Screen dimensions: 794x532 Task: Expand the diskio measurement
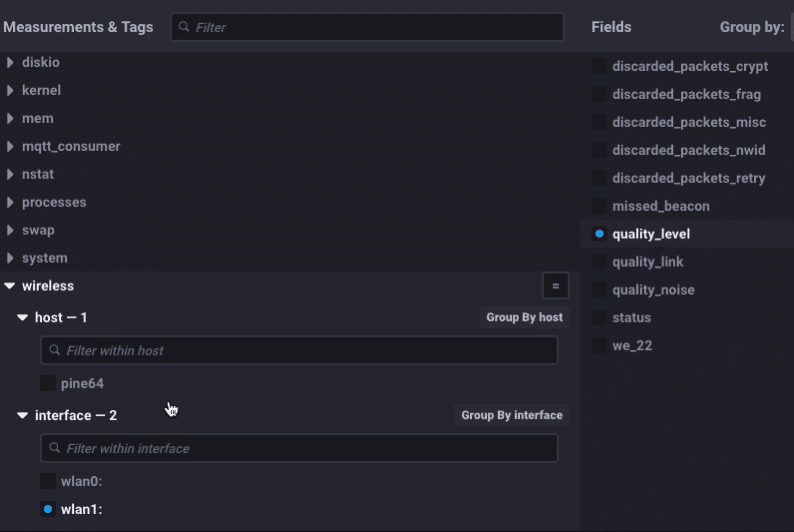click(x=10, y=62)
